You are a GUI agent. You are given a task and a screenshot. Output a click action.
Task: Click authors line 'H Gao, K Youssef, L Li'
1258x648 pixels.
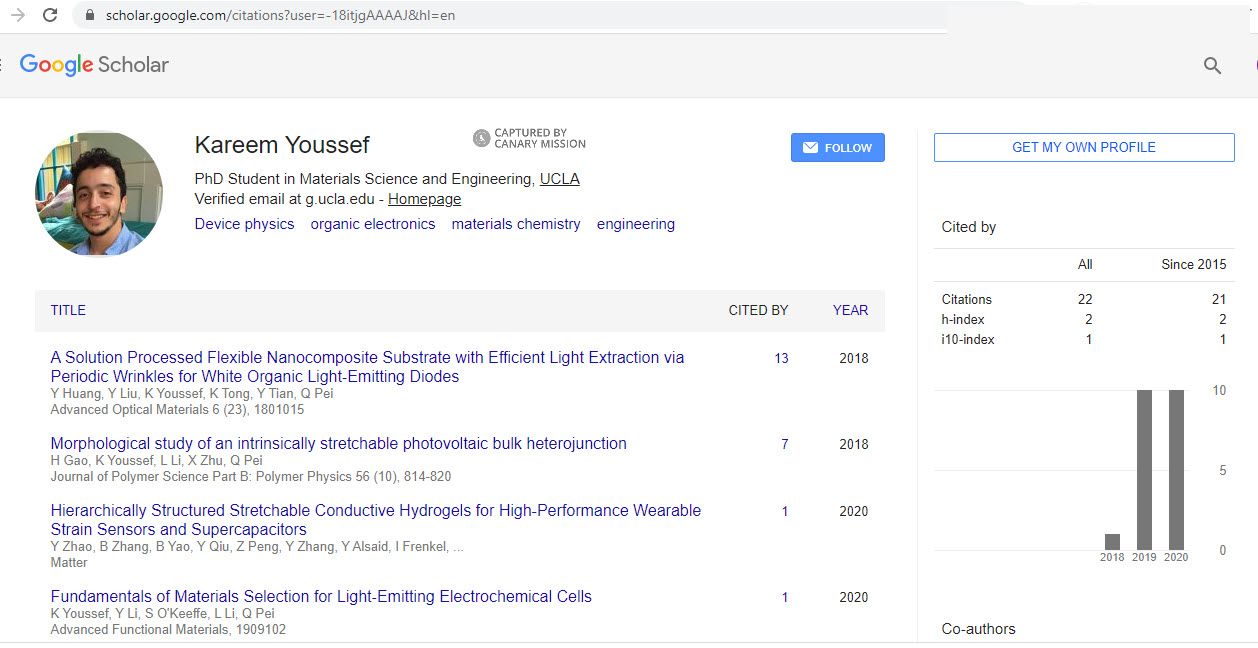coord(156,460)
